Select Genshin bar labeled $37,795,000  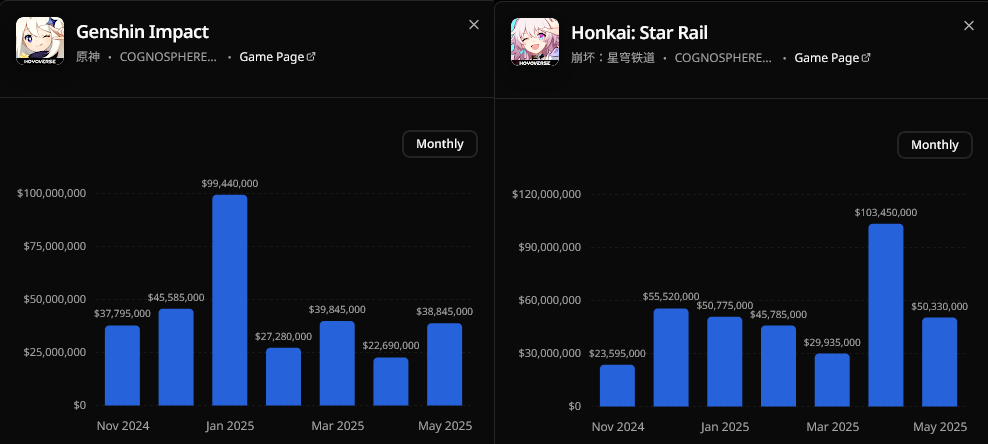(122, 365)
